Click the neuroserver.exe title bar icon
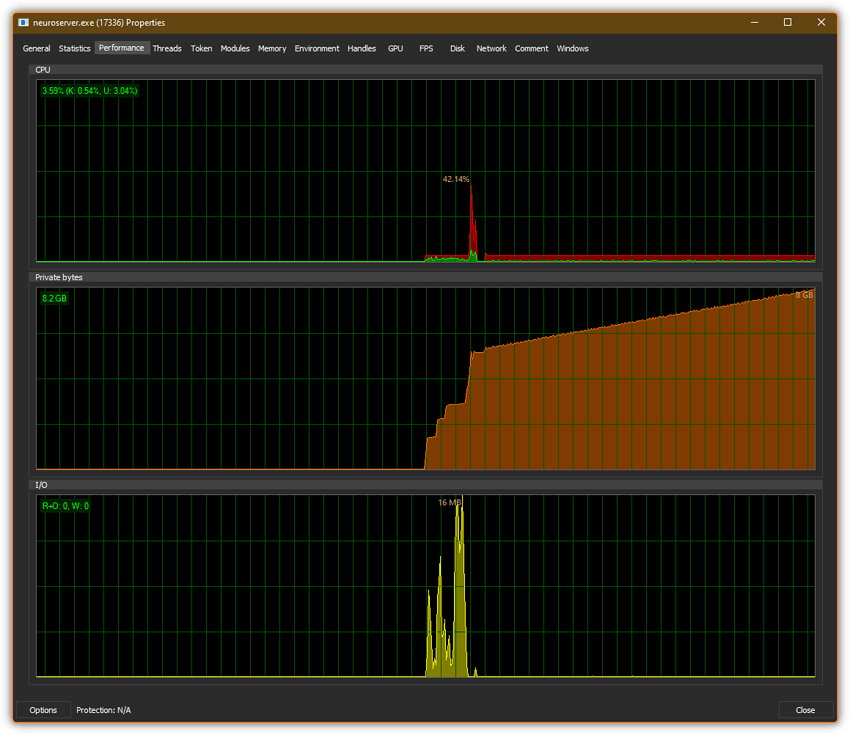 click(23, 22)
